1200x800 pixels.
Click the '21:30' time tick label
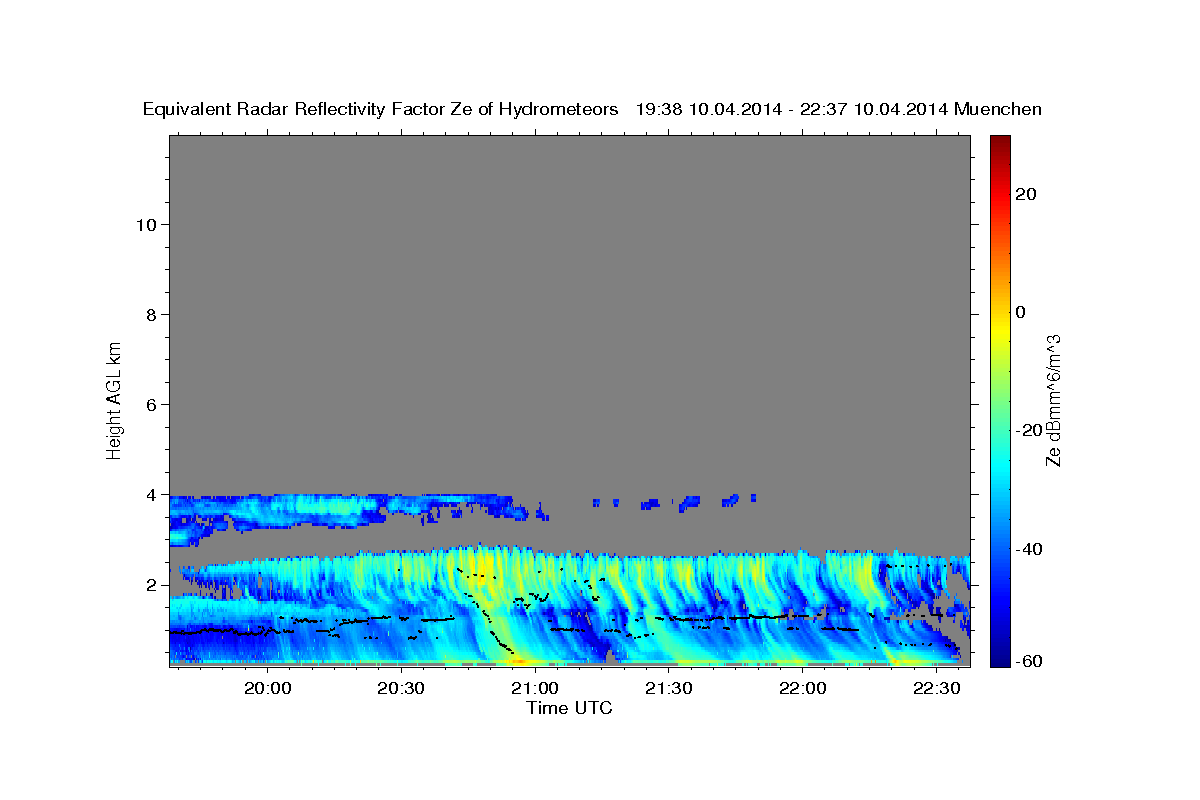(x=668, y=688)
